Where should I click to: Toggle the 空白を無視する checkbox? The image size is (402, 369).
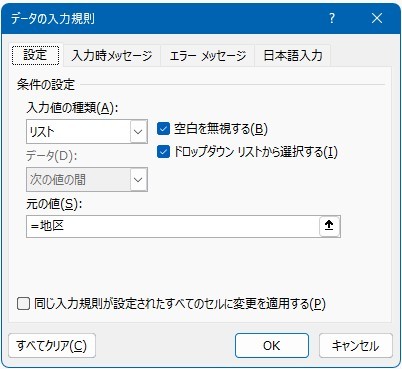163,129
